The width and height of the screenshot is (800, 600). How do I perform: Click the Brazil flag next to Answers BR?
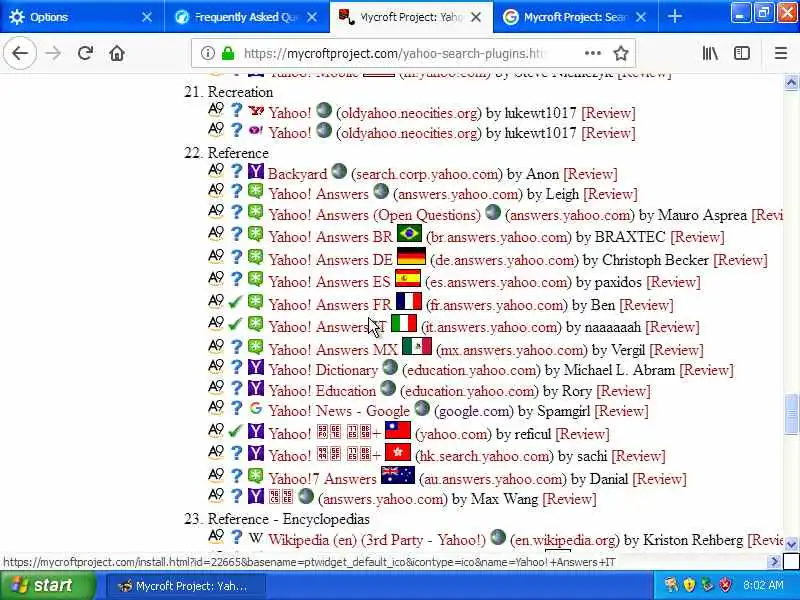coord(410,234)
